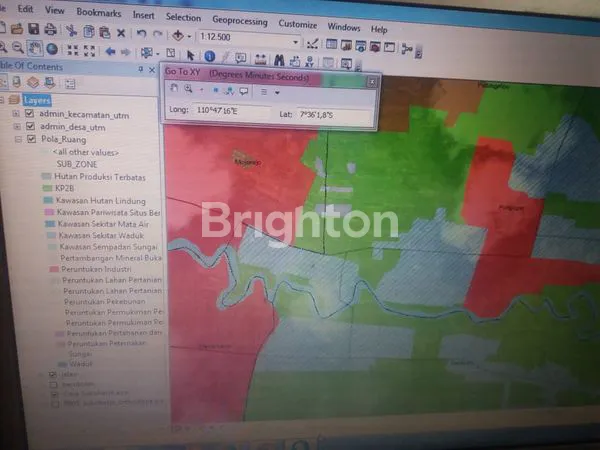
Task: Undo the last action
Action: [x=141, y=34]
